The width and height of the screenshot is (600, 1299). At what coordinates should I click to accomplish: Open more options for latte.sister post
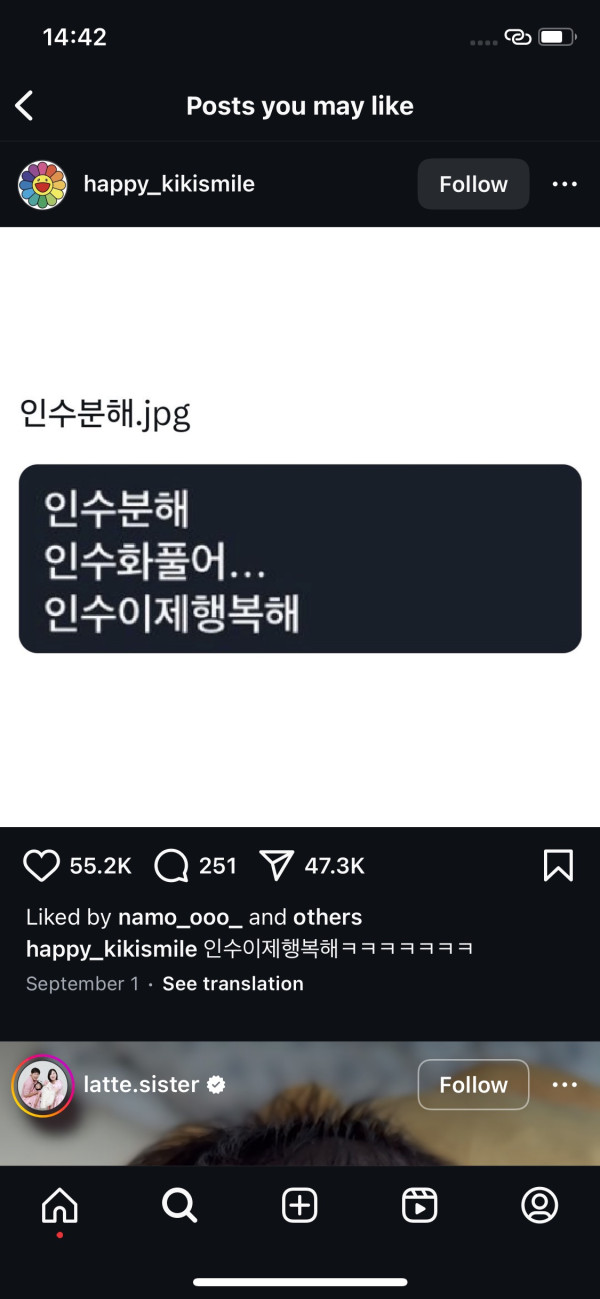pyautogui.click(x=565, y=1085)
